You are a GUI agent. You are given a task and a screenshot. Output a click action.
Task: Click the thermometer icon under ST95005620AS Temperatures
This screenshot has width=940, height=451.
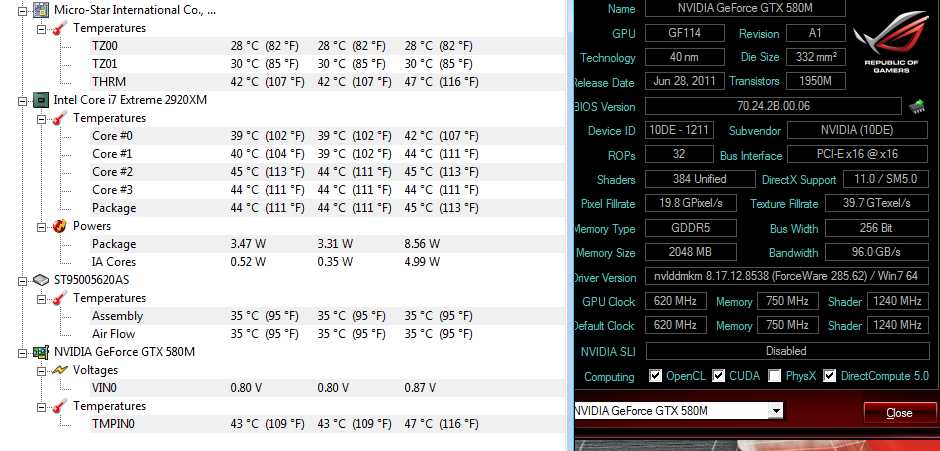pyautogui.click(x=59, y=298)
